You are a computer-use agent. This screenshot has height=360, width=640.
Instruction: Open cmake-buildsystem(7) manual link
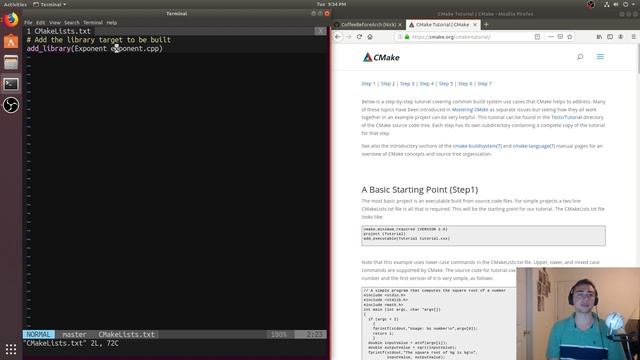coord(477,146)
